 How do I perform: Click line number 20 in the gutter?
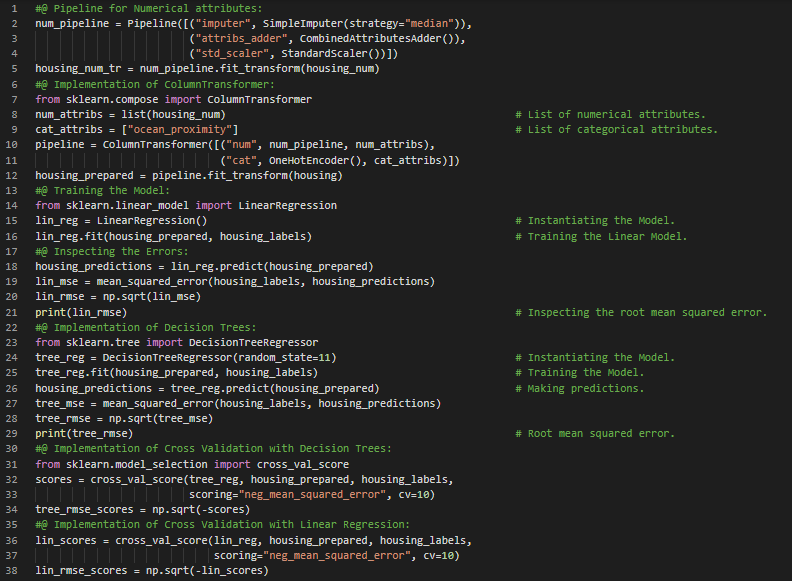tap(14, 297)
